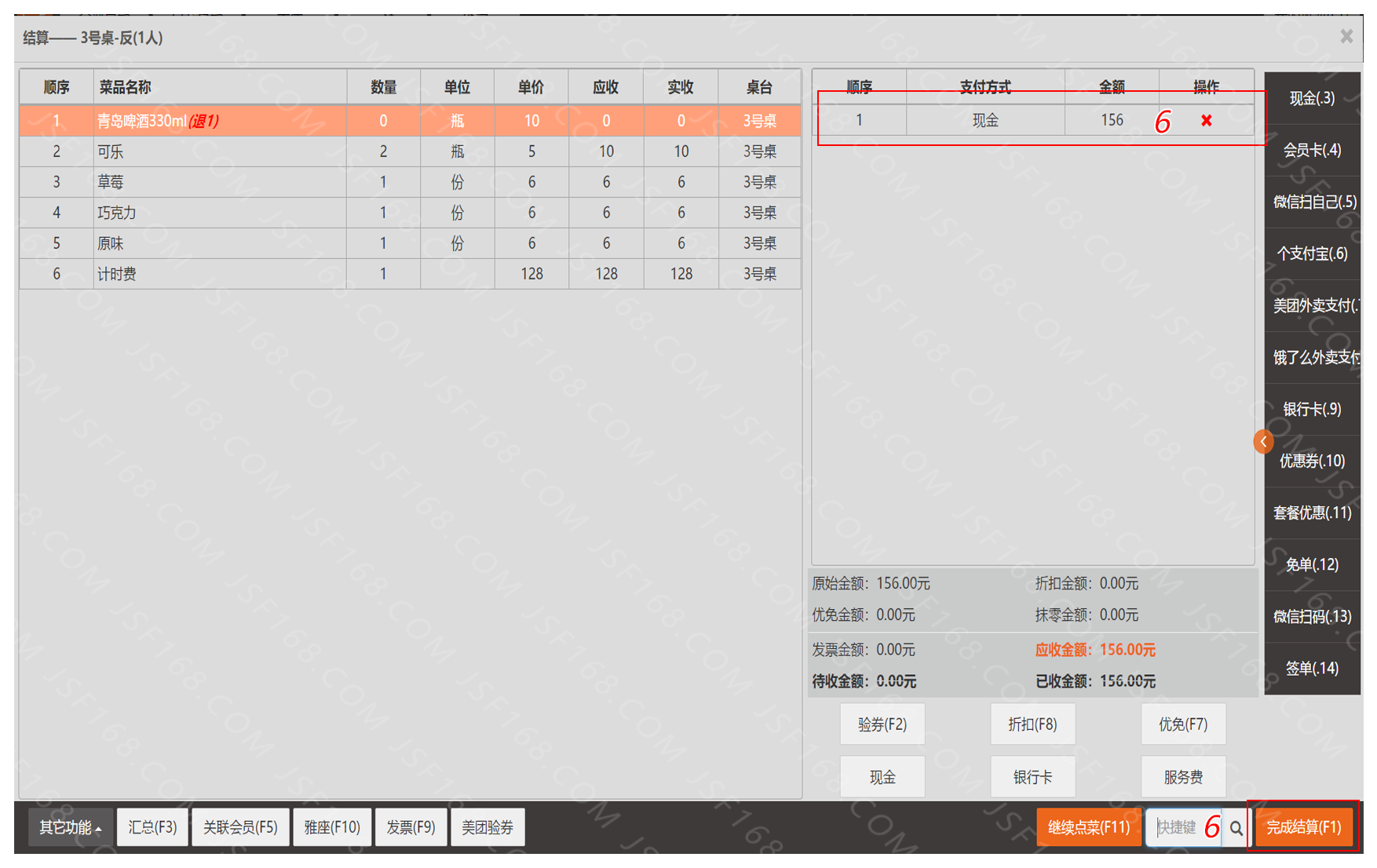Select the 计时费 row
Image resolution: width=1377 pixels, height=868 pixels.
pos(410,274)
